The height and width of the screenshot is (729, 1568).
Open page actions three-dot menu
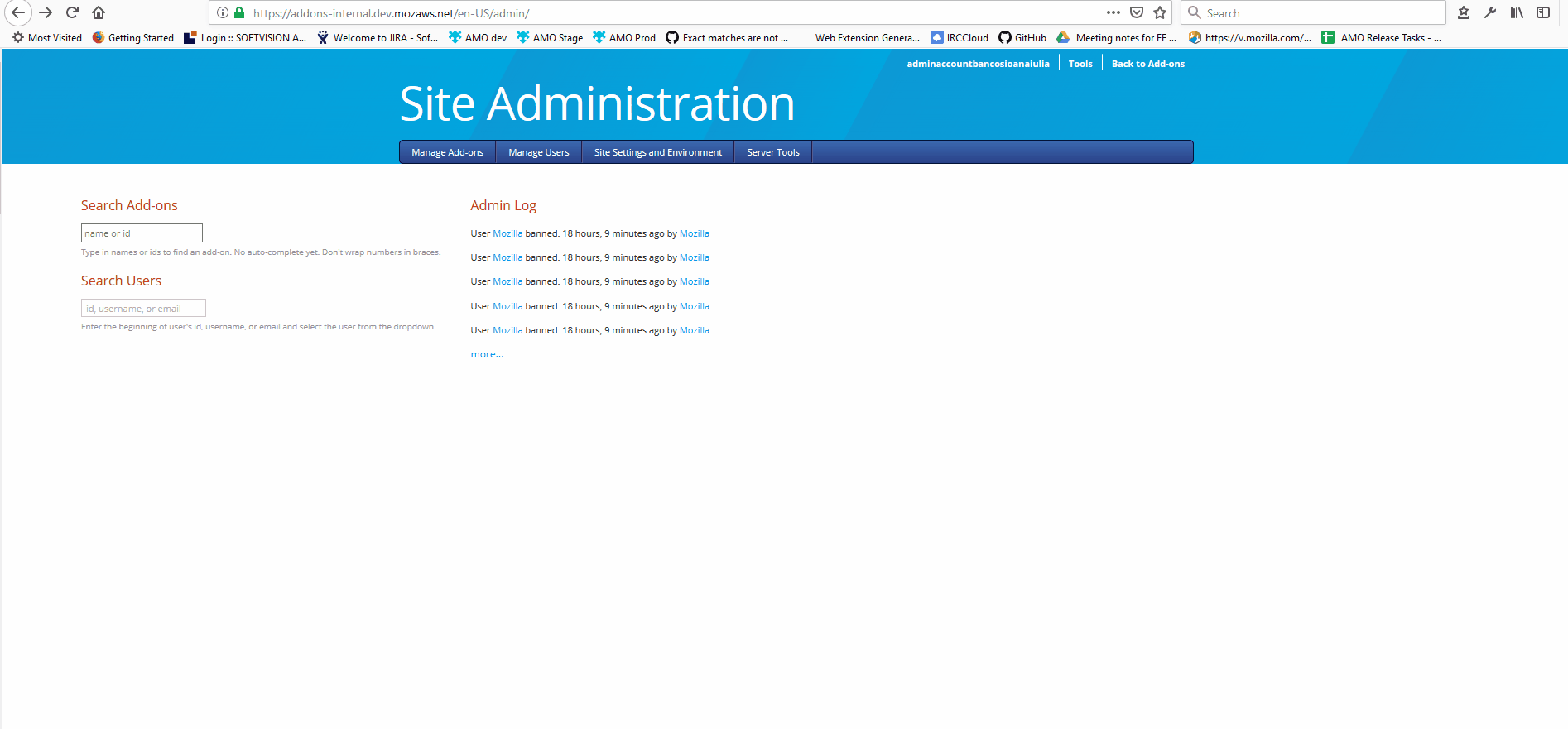[1113, 12]
